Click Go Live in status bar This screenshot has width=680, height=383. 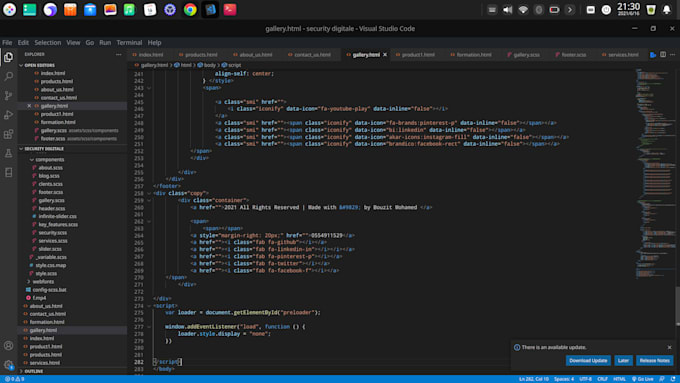point(643,379)
